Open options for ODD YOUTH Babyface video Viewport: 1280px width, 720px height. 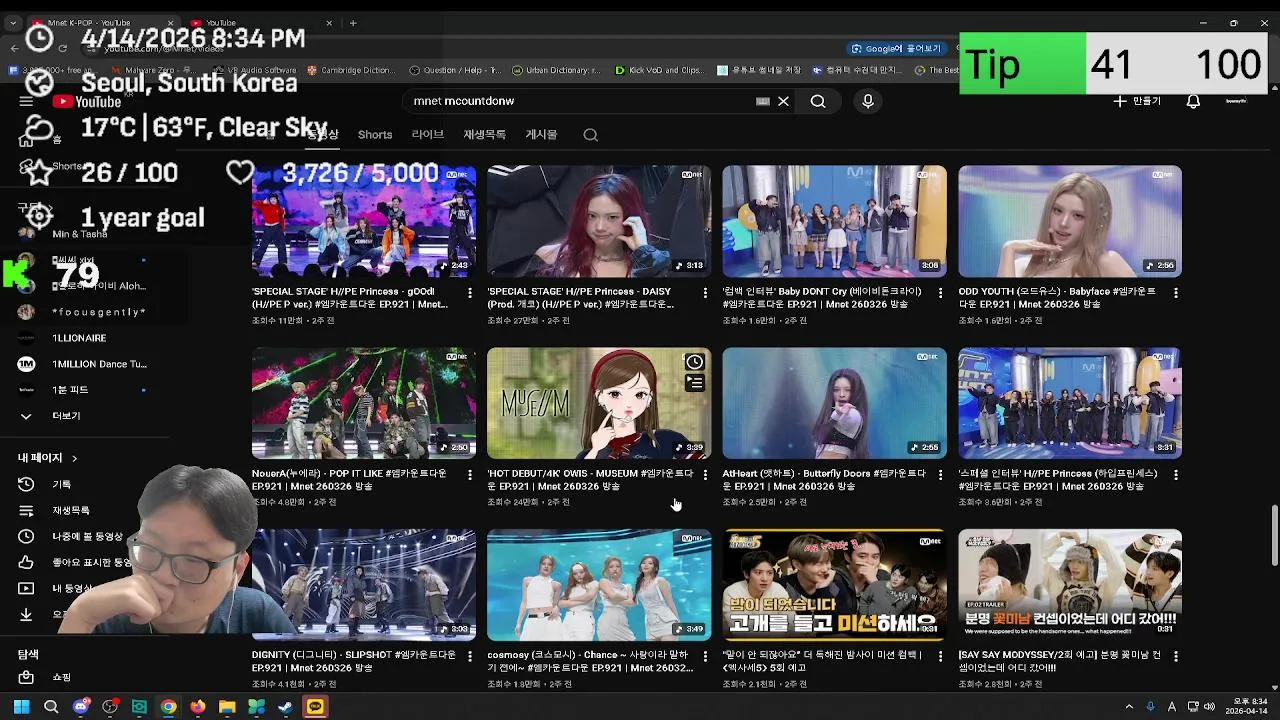[1176, 293]
